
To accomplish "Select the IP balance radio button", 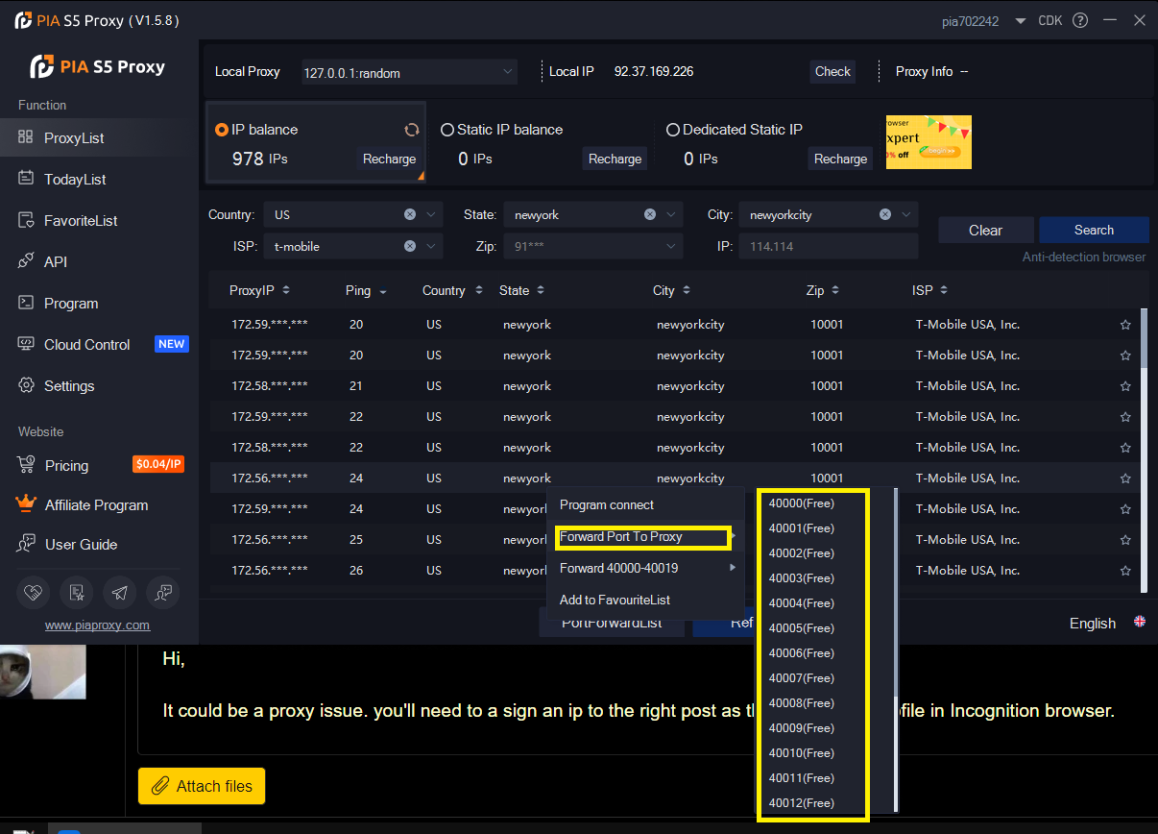I will pos(222,130).
